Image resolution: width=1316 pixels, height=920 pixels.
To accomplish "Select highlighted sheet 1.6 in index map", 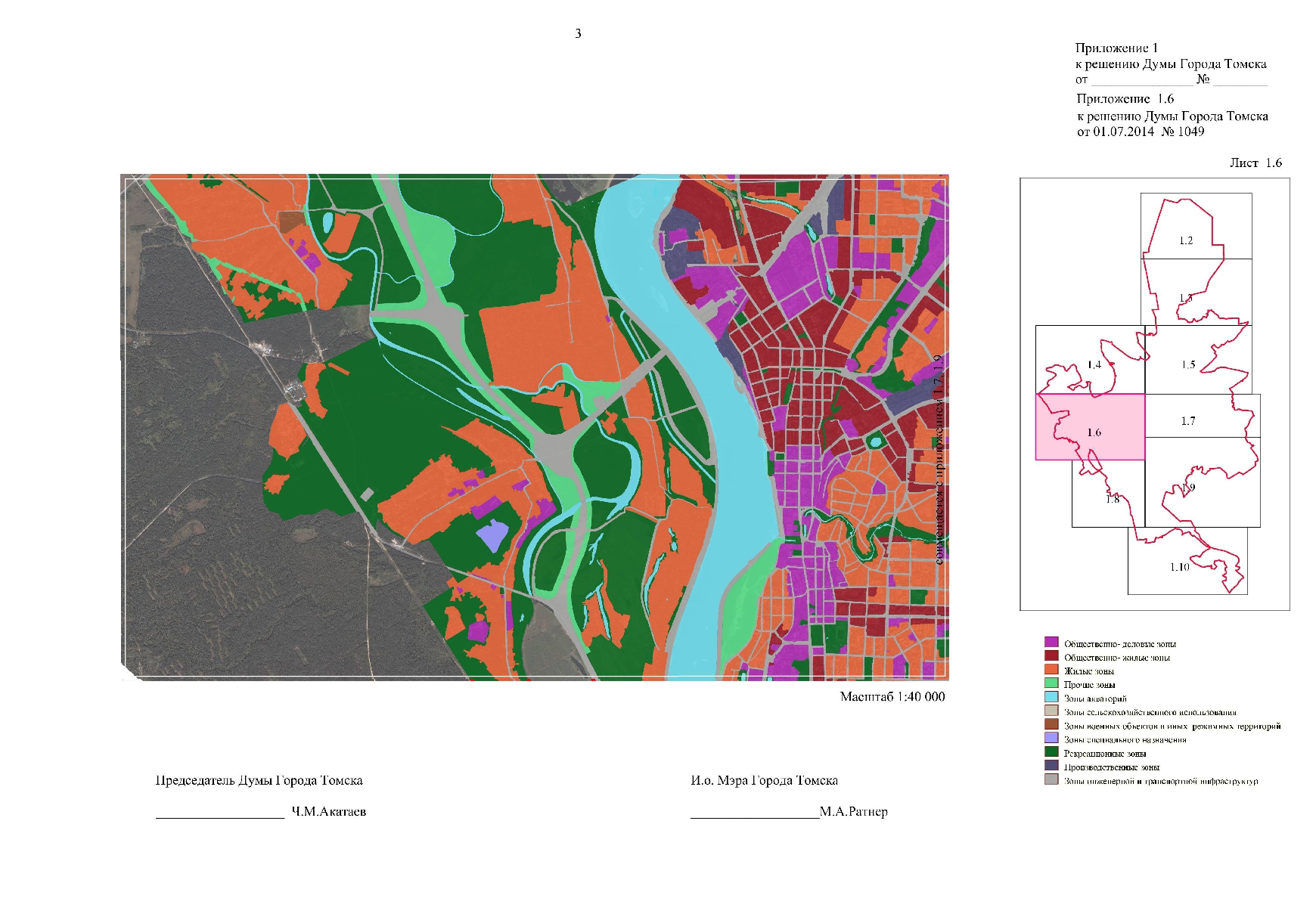I will 1090,427.
